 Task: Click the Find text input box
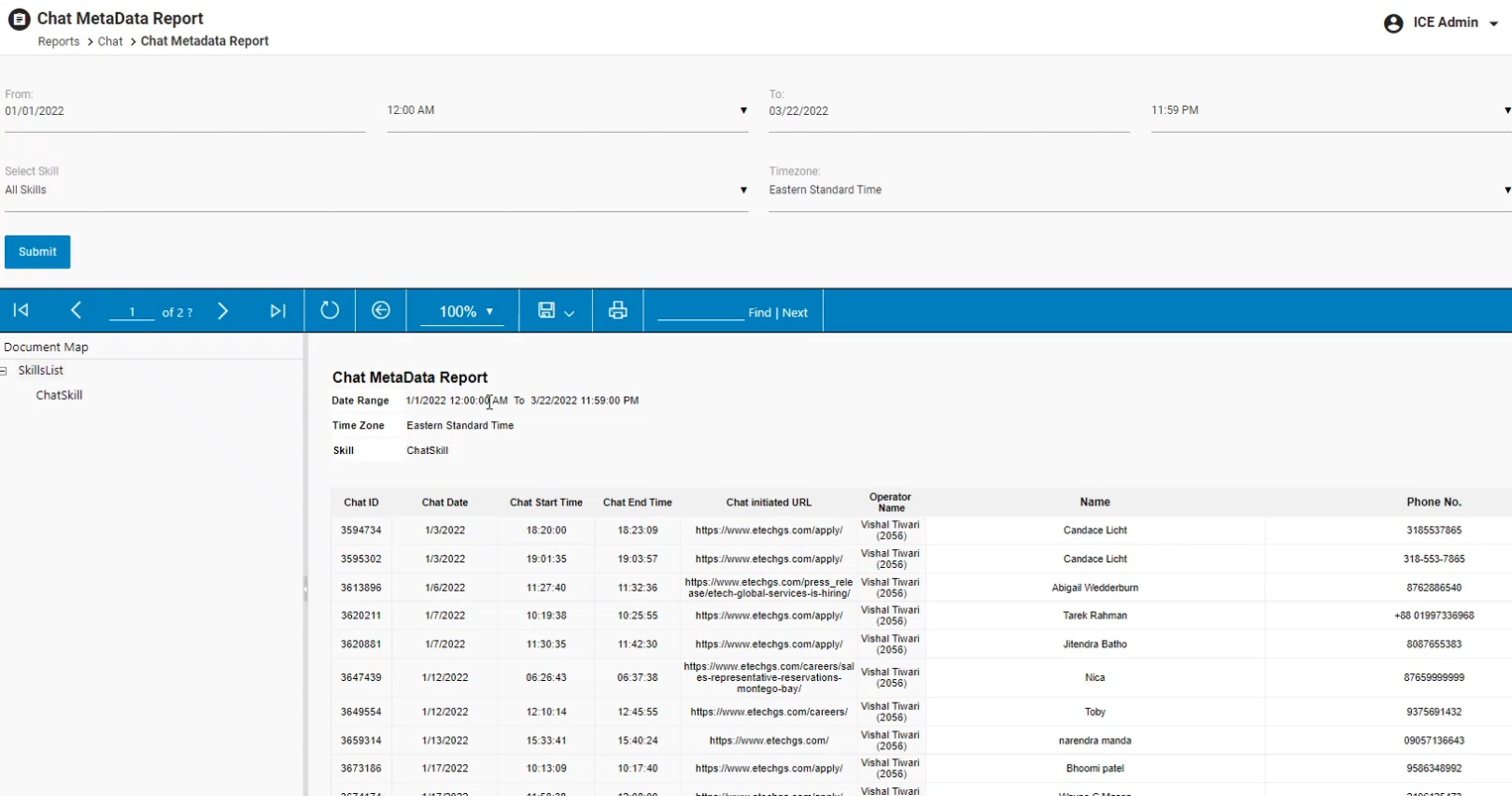coord(700,311)
